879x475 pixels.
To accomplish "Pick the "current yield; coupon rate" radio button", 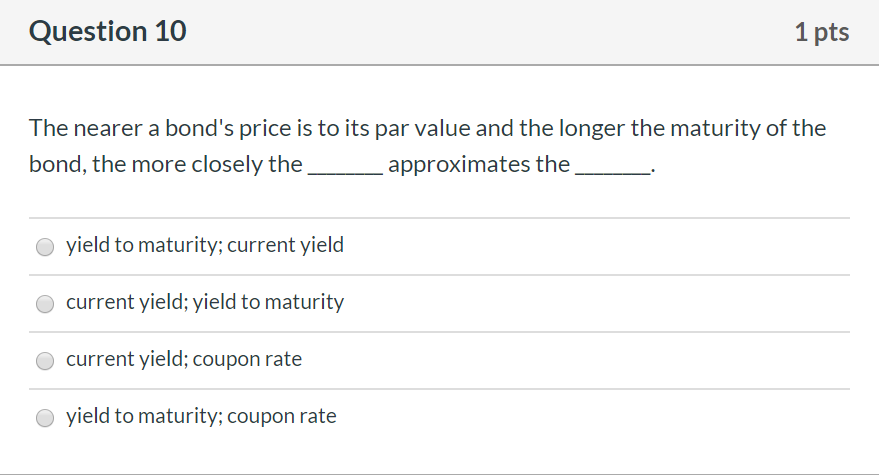I will [x=45, y=361].
